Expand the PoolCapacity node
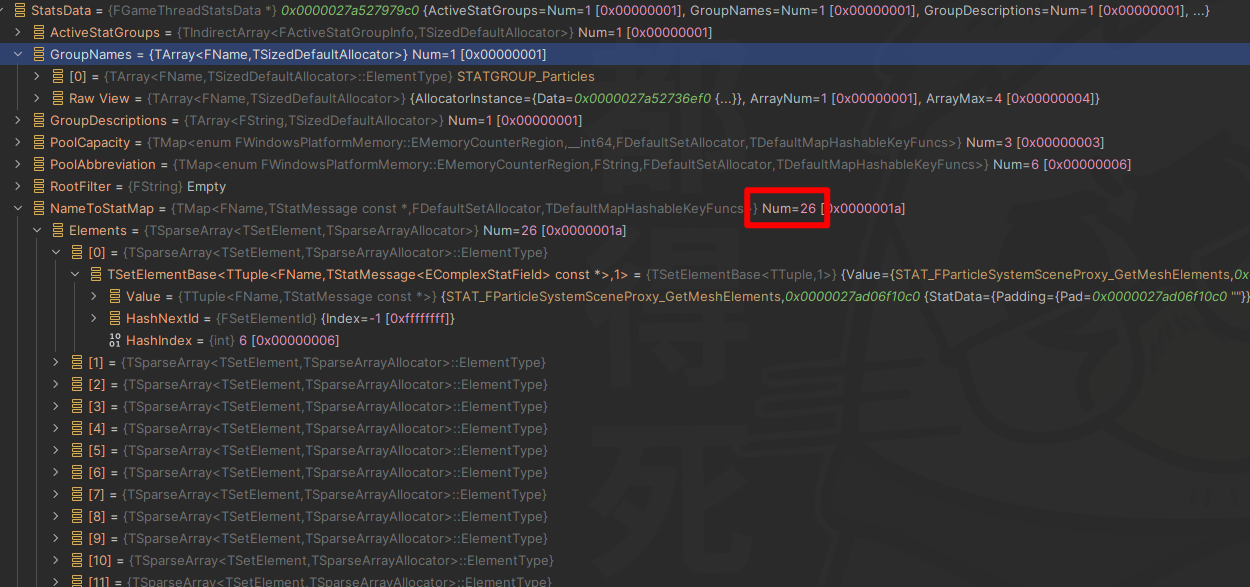 pos(18,142)
